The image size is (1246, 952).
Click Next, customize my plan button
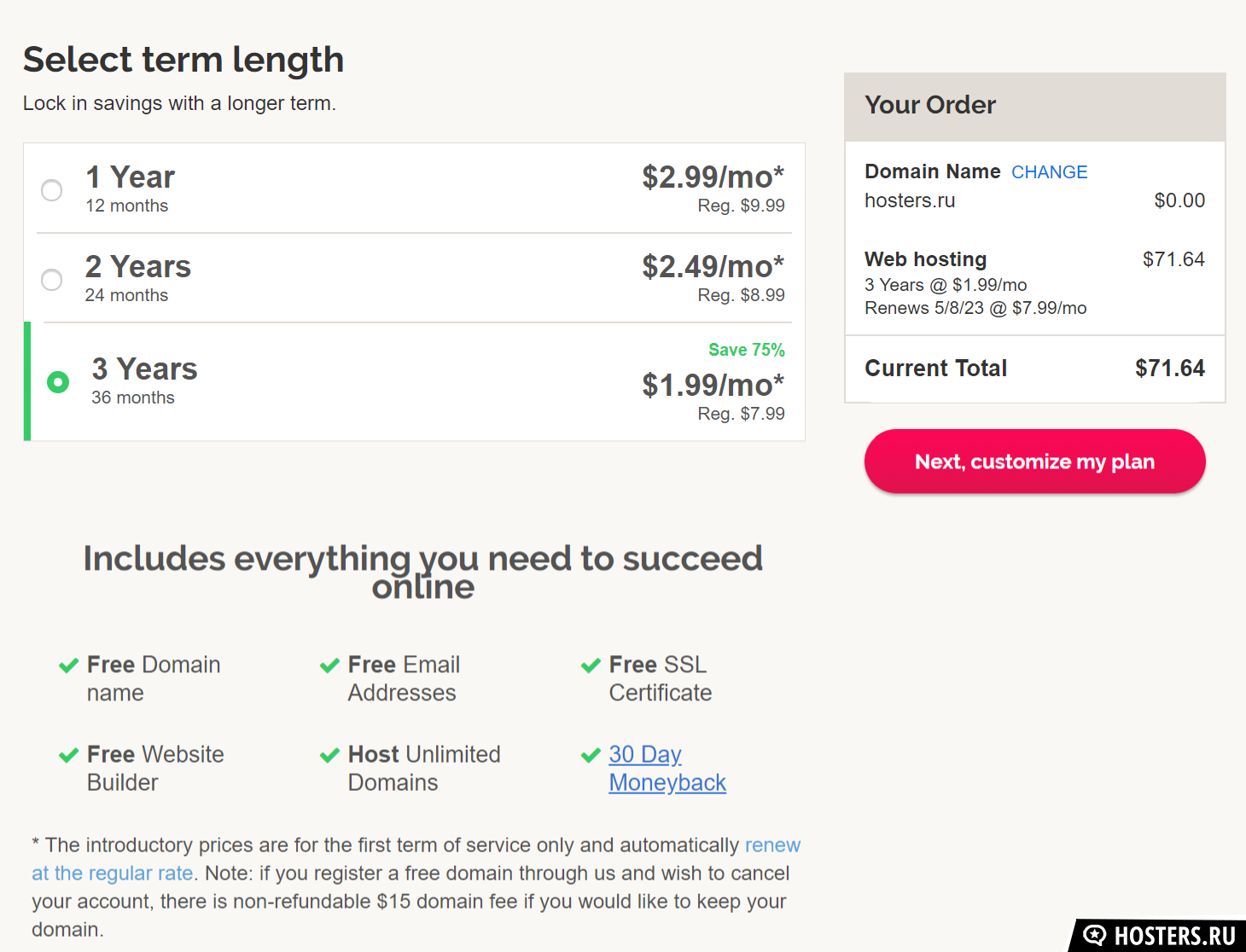click(1034, 461)
